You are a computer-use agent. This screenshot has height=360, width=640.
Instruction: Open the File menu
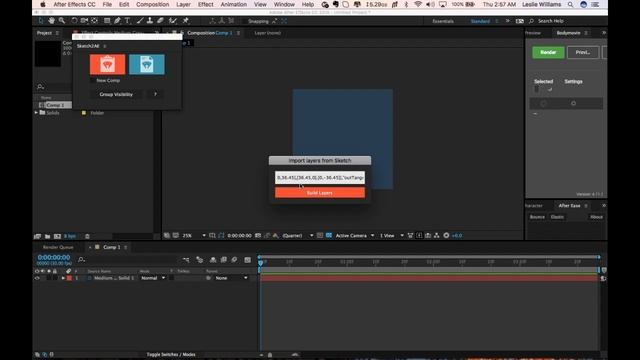tap(107, 4)
